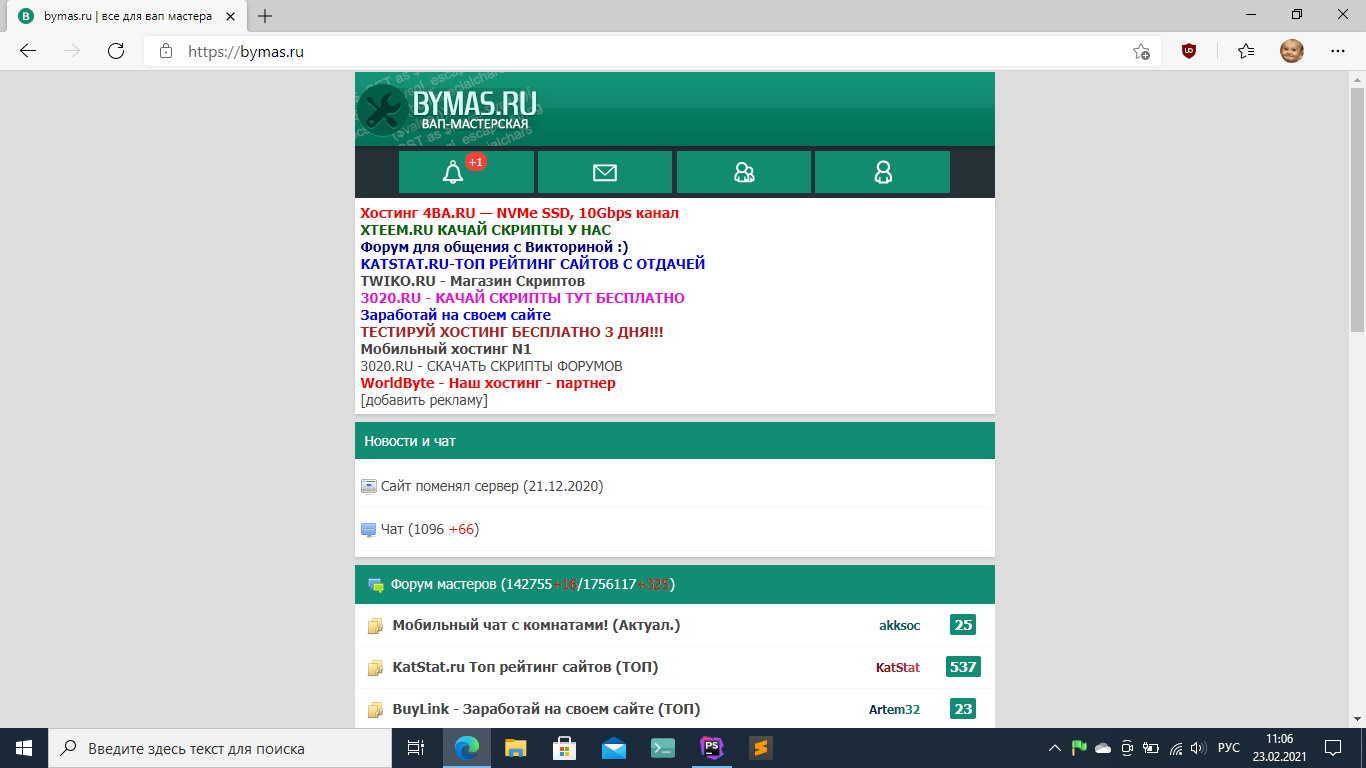Open a new browser tab
This screenshot has height=768, width=1366.
click(x=265, y=16)
